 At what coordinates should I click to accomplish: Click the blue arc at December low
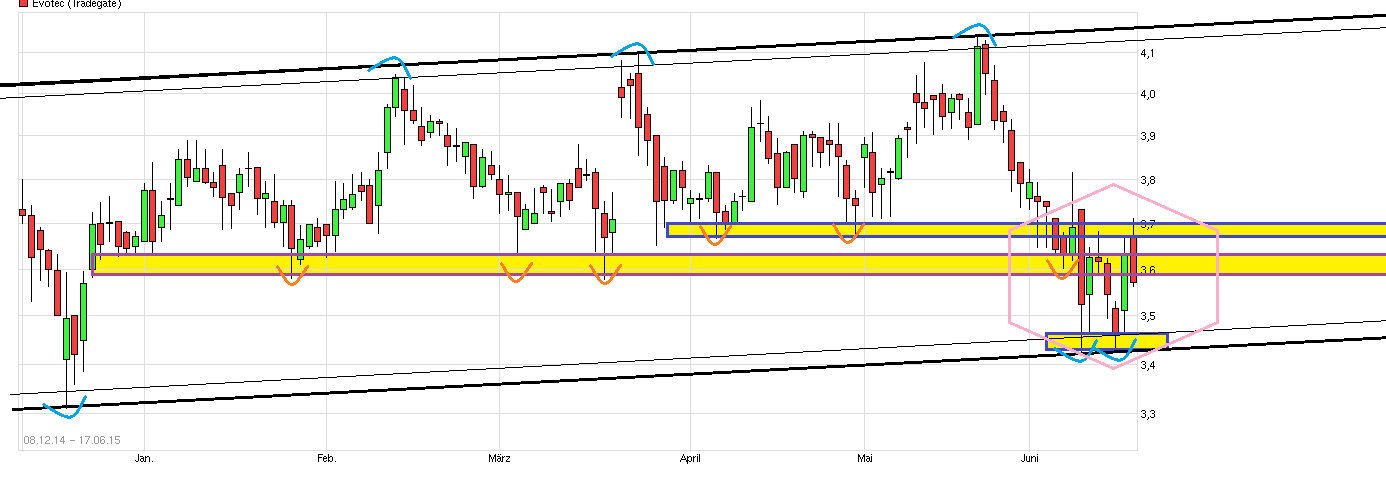(66, 405)
